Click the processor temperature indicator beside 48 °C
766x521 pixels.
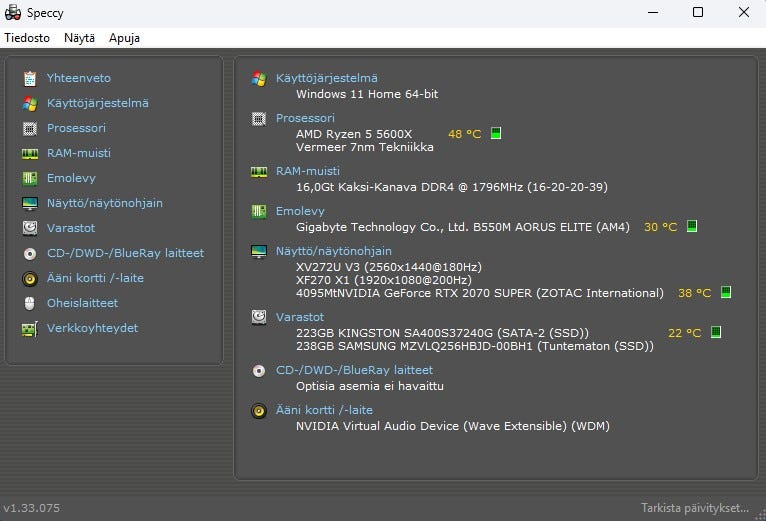[496, 133]
